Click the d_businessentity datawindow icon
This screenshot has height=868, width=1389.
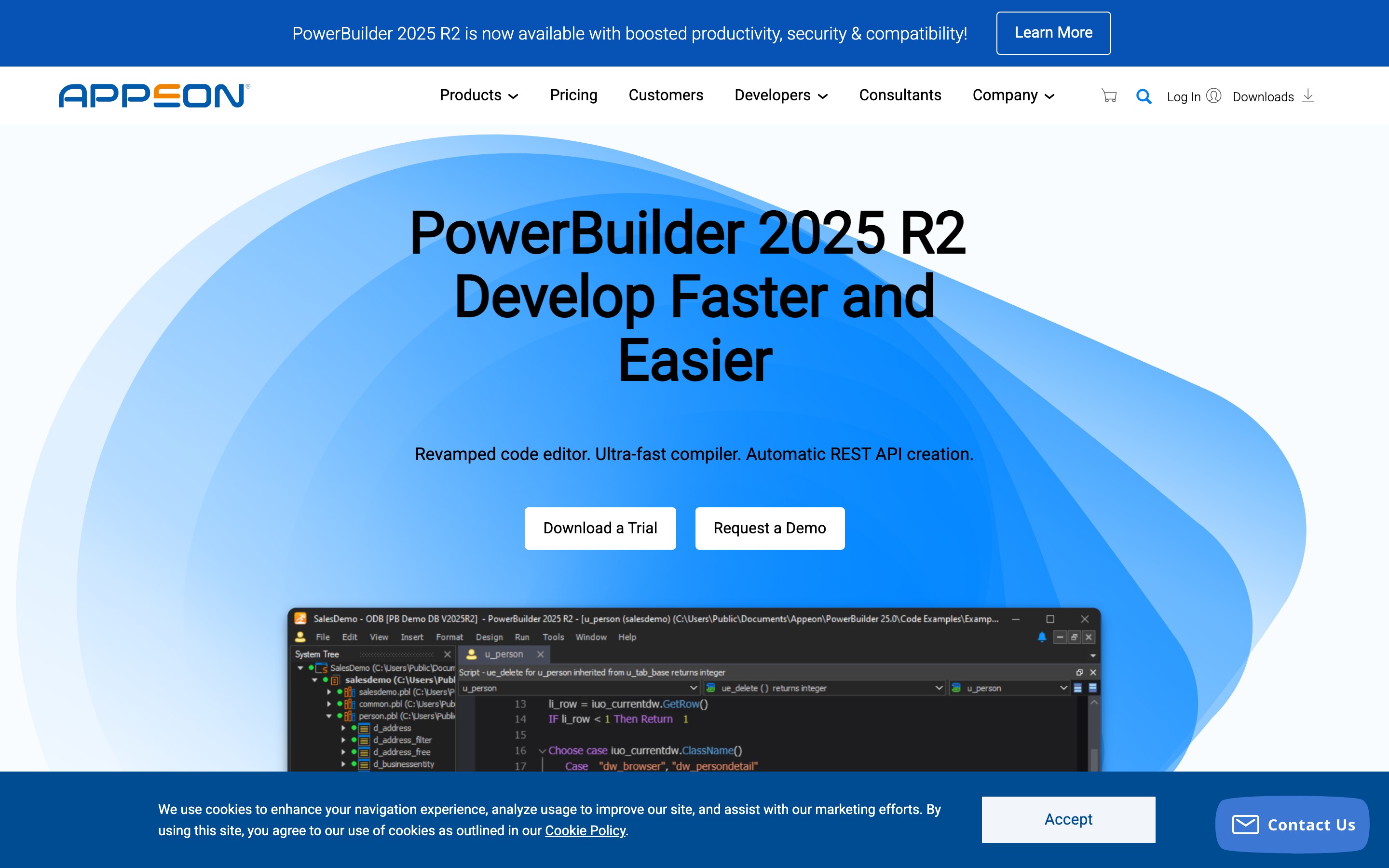pos(364,764)
